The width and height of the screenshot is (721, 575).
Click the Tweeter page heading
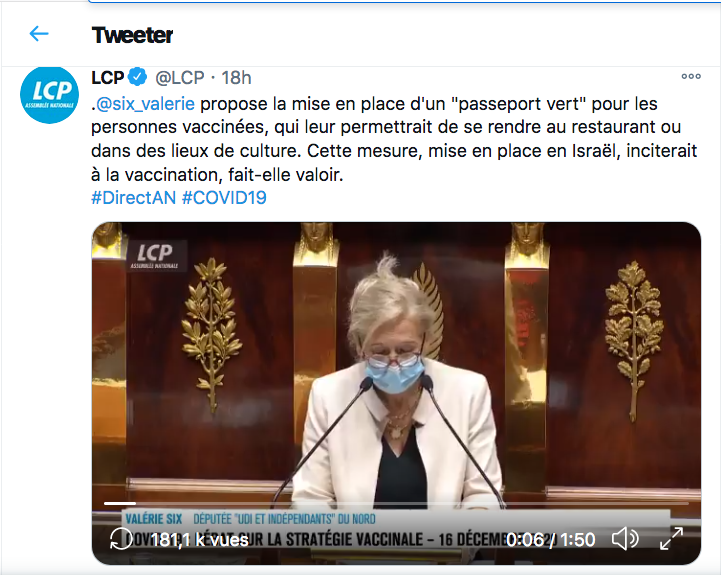click(x=132, y=35)
